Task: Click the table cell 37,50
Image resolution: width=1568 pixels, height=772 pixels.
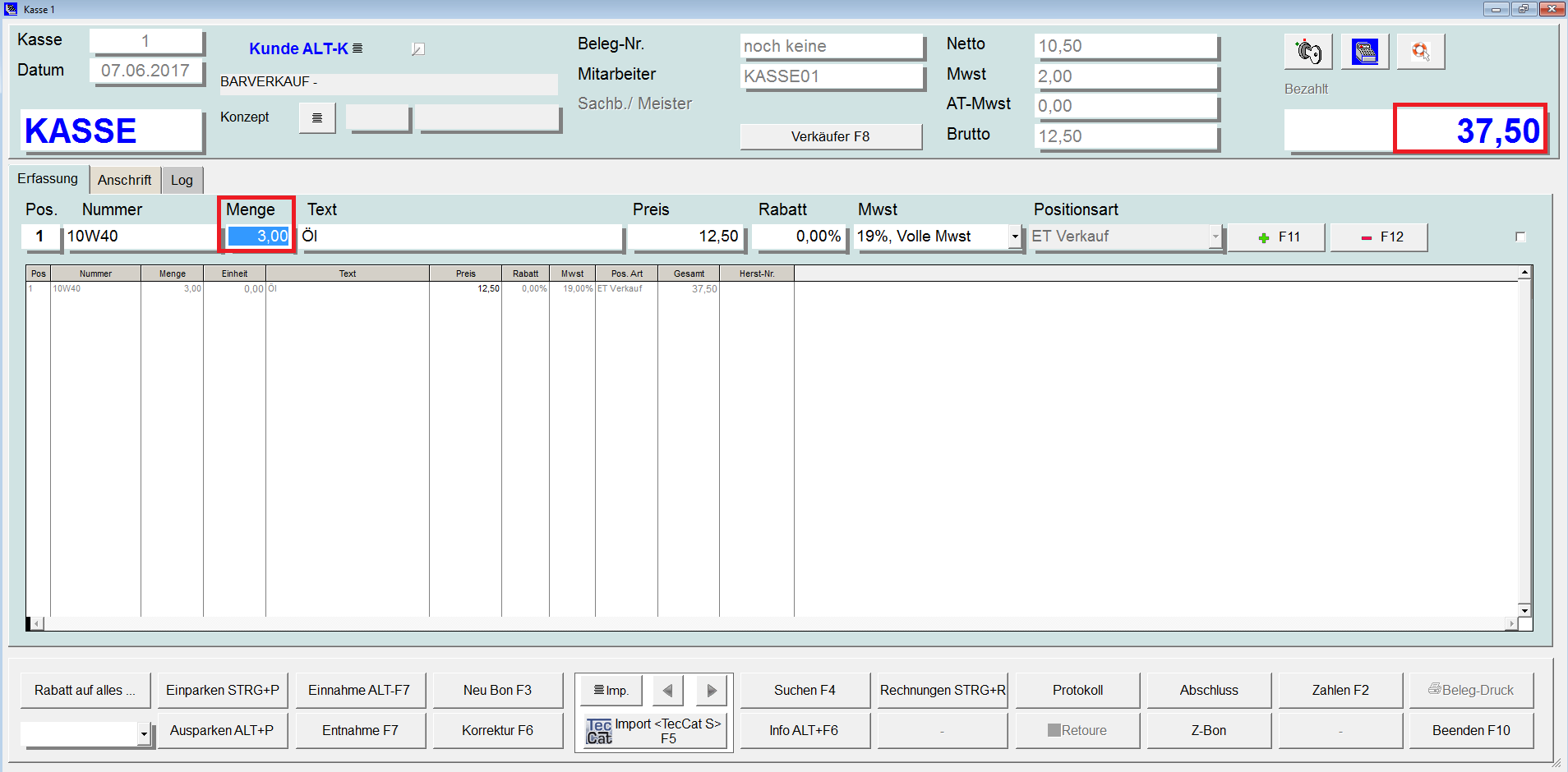Action: pyautogui.click(x=689, y=289)
